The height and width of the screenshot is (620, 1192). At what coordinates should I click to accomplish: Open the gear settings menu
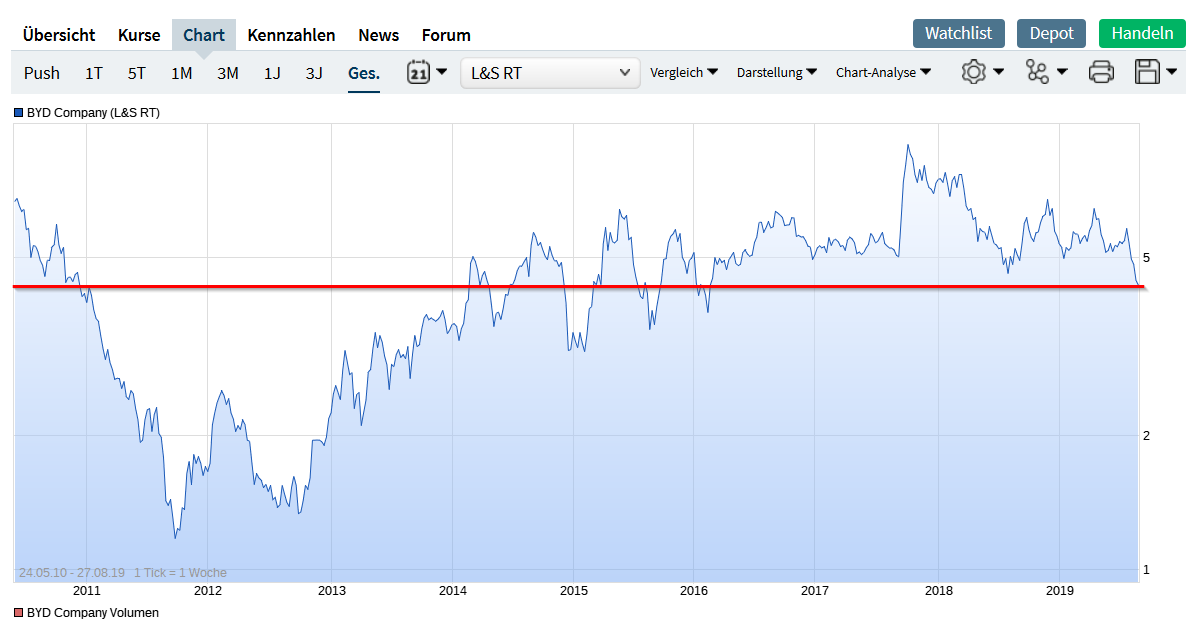pyautogui.click(x=982, y=72)
